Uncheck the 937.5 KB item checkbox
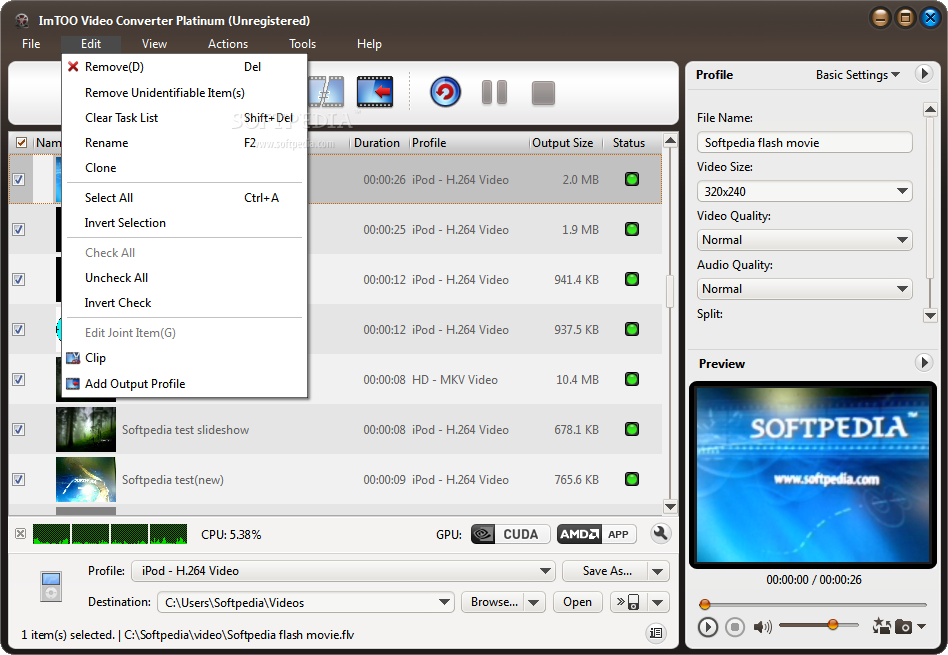The image size is (948, 655). [x=19, y=330]
